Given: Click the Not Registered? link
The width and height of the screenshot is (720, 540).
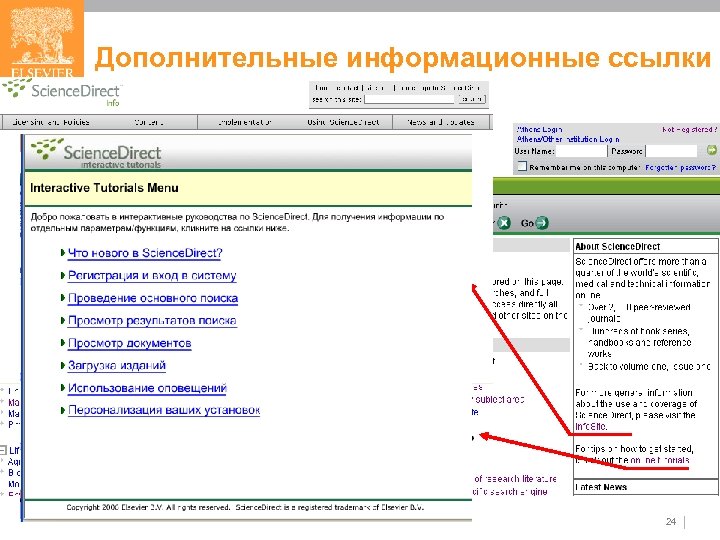Looking at the screenshot, I should 689,129.
